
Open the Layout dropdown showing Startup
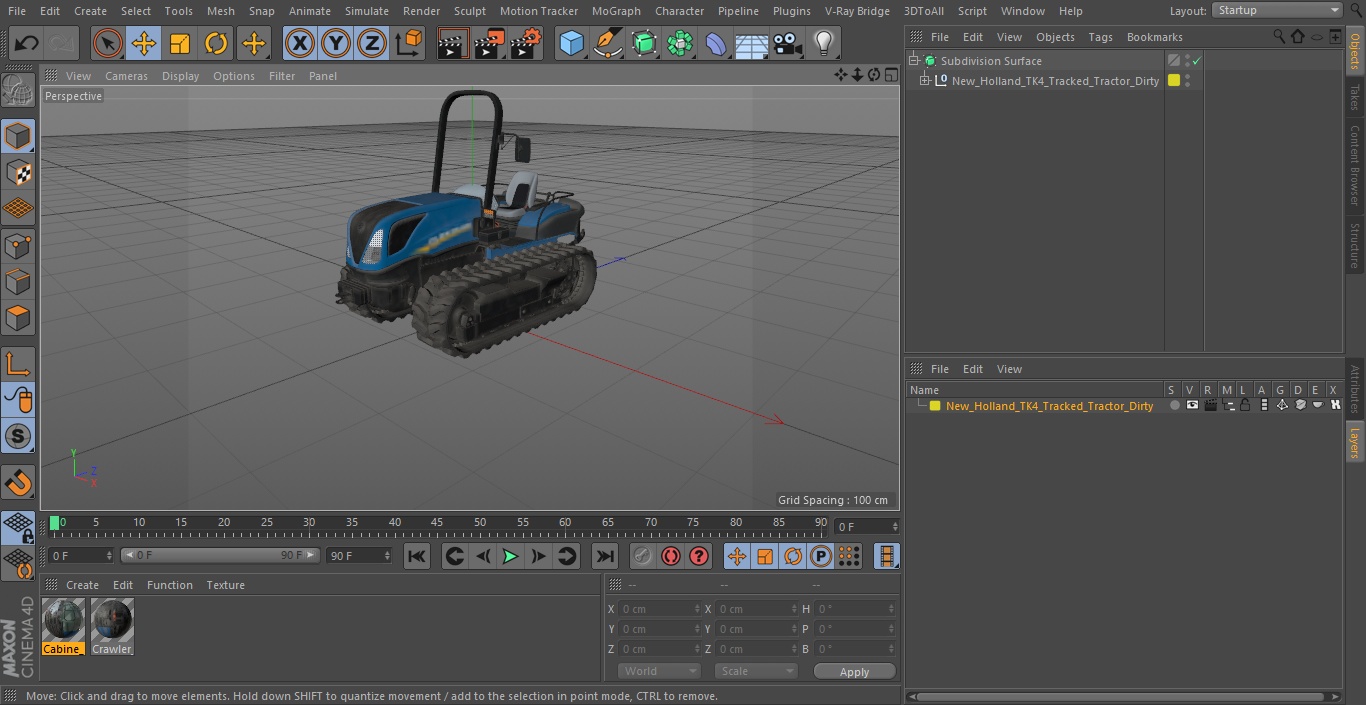click(x=1277, y=10)
